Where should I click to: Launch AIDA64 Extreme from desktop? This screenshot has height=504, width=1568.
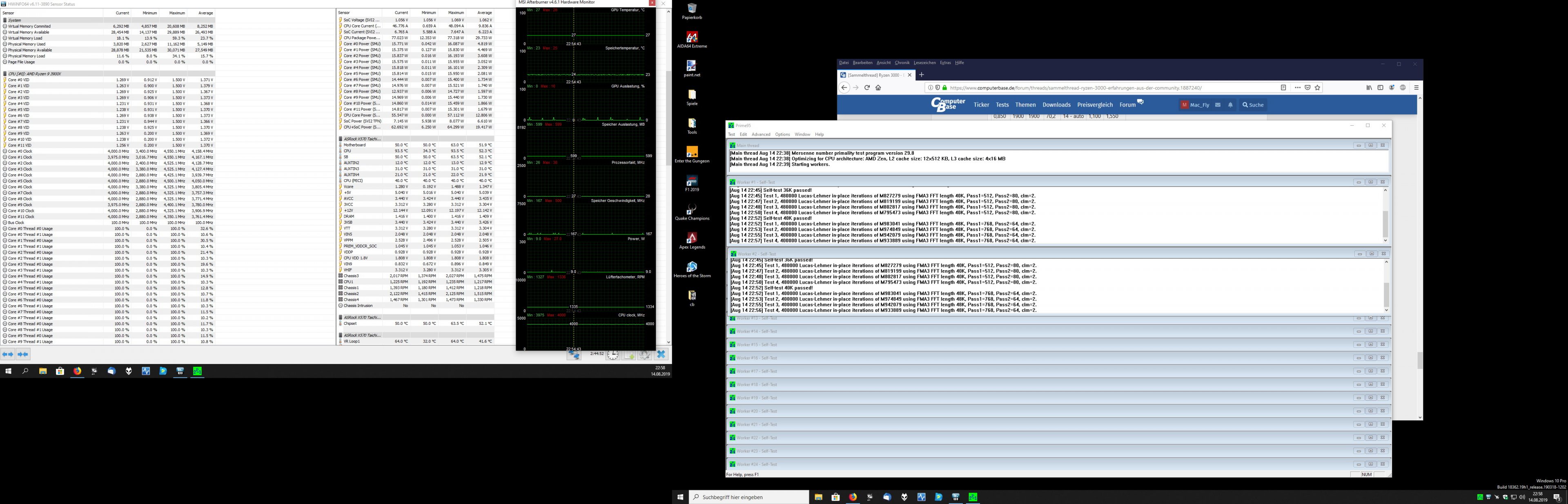click(x=692, y=40)
